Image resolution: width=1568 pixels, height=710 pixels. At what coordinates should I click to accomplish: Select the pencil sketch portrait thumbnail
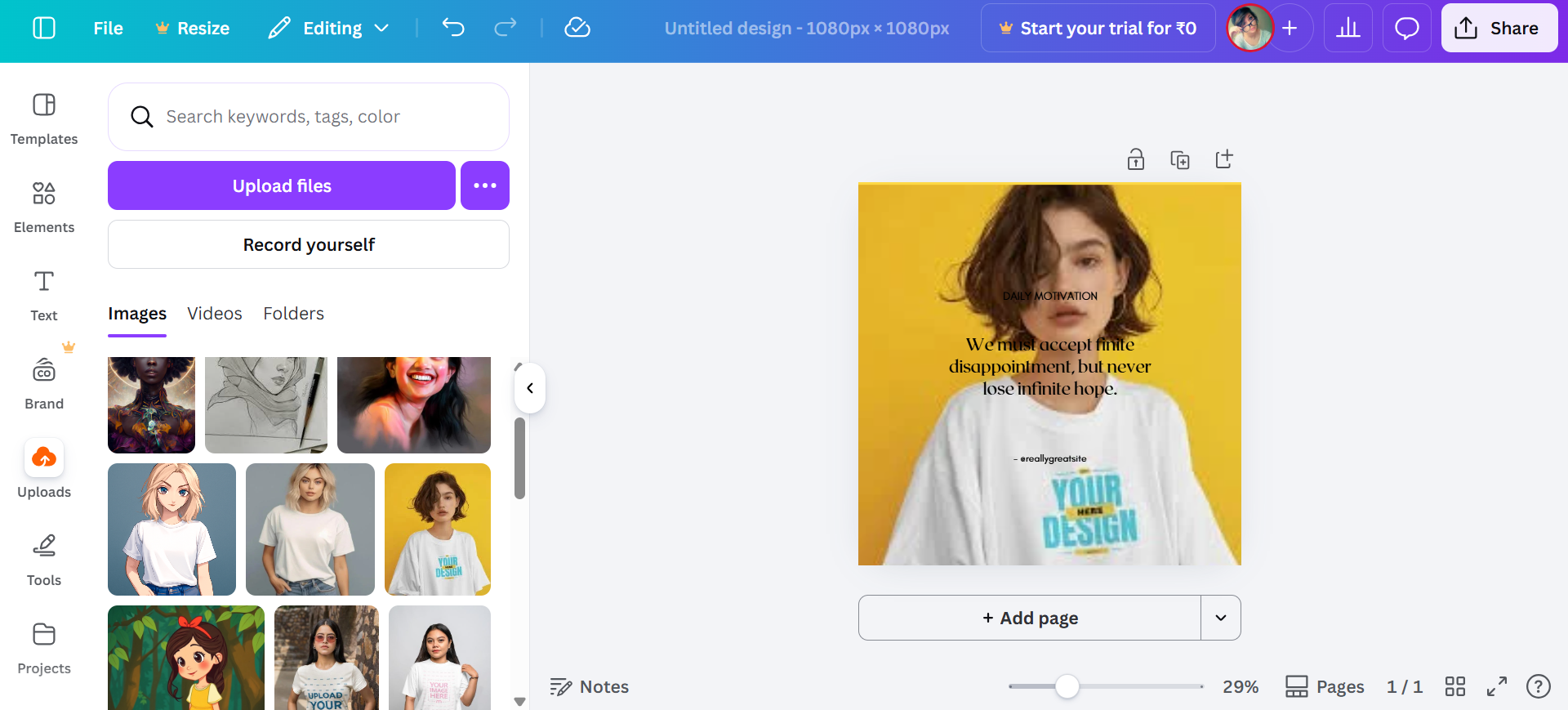(266, 404)
